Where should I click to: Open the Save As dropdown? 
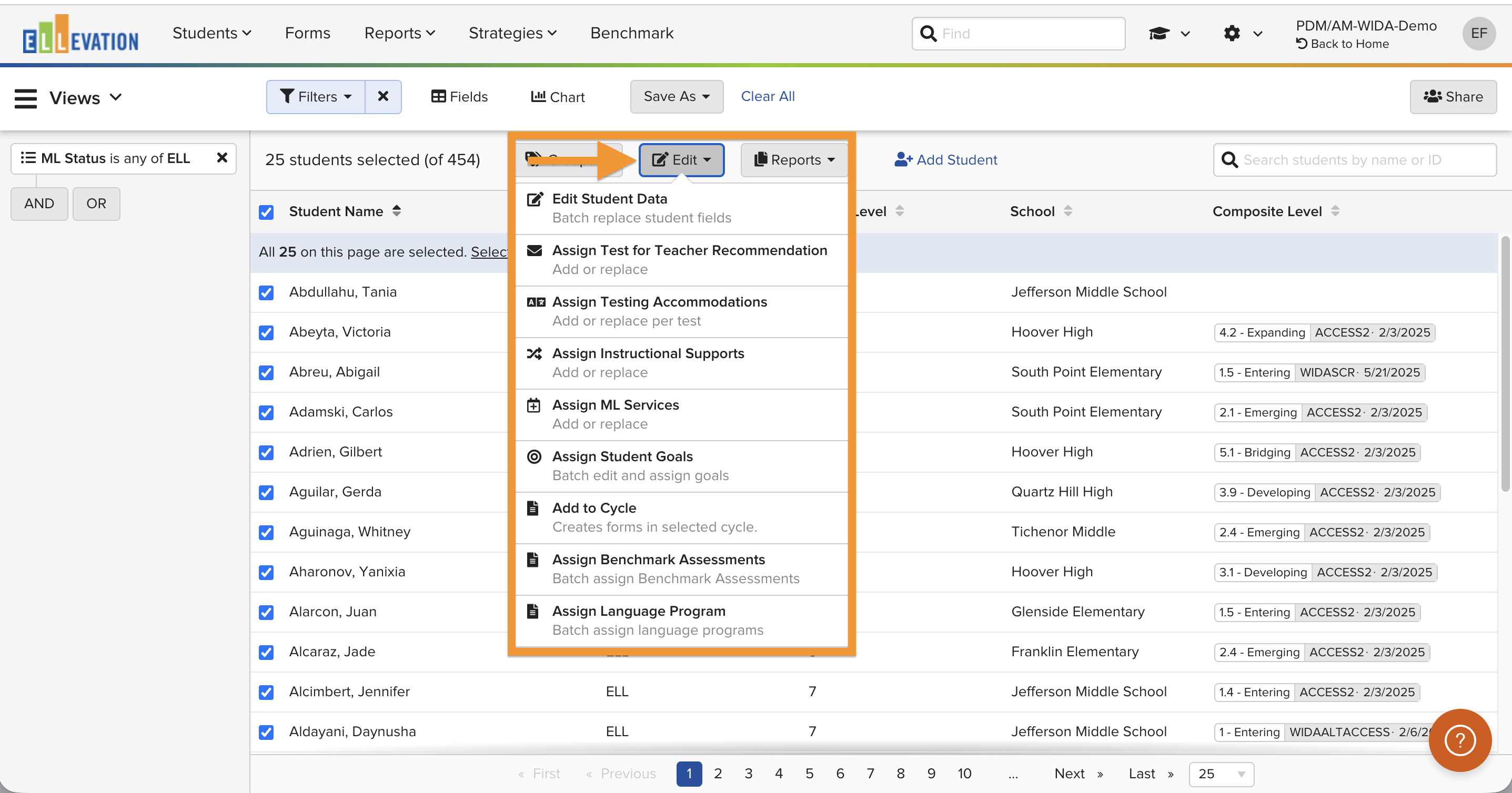pos(677,96)
